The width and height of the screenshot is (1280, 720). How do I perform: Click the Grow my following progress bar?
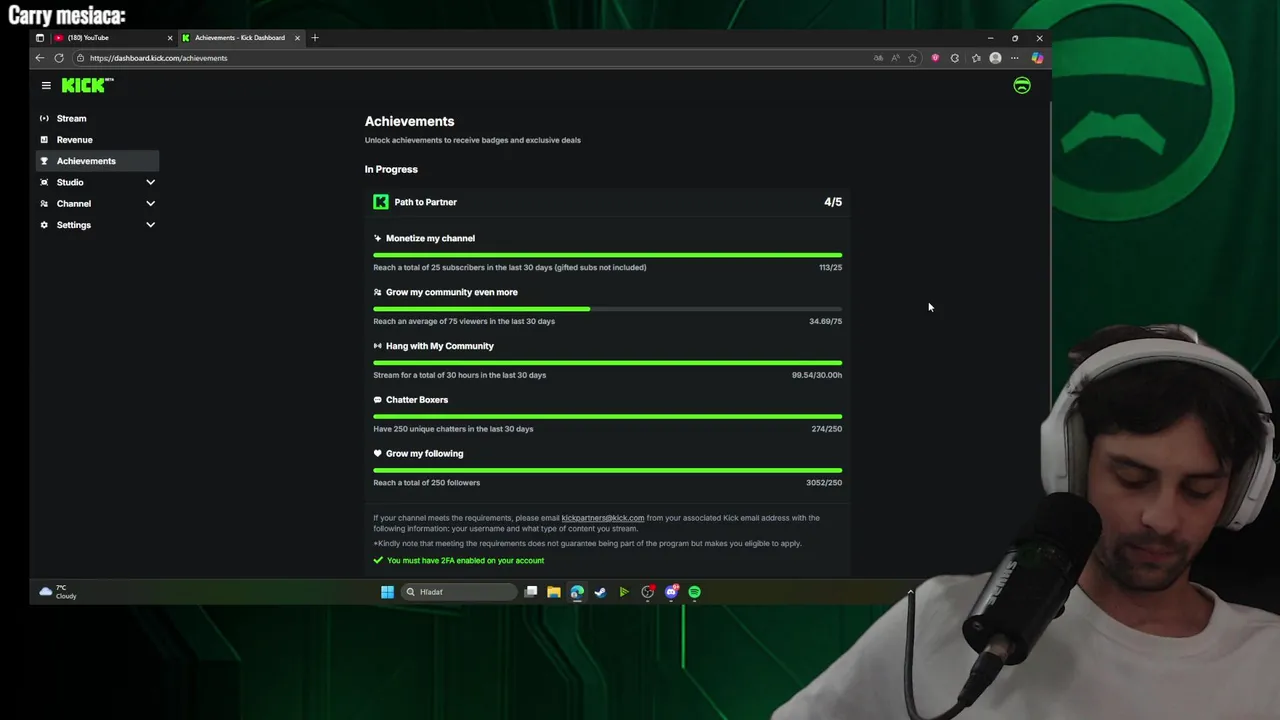coord(607,470)
